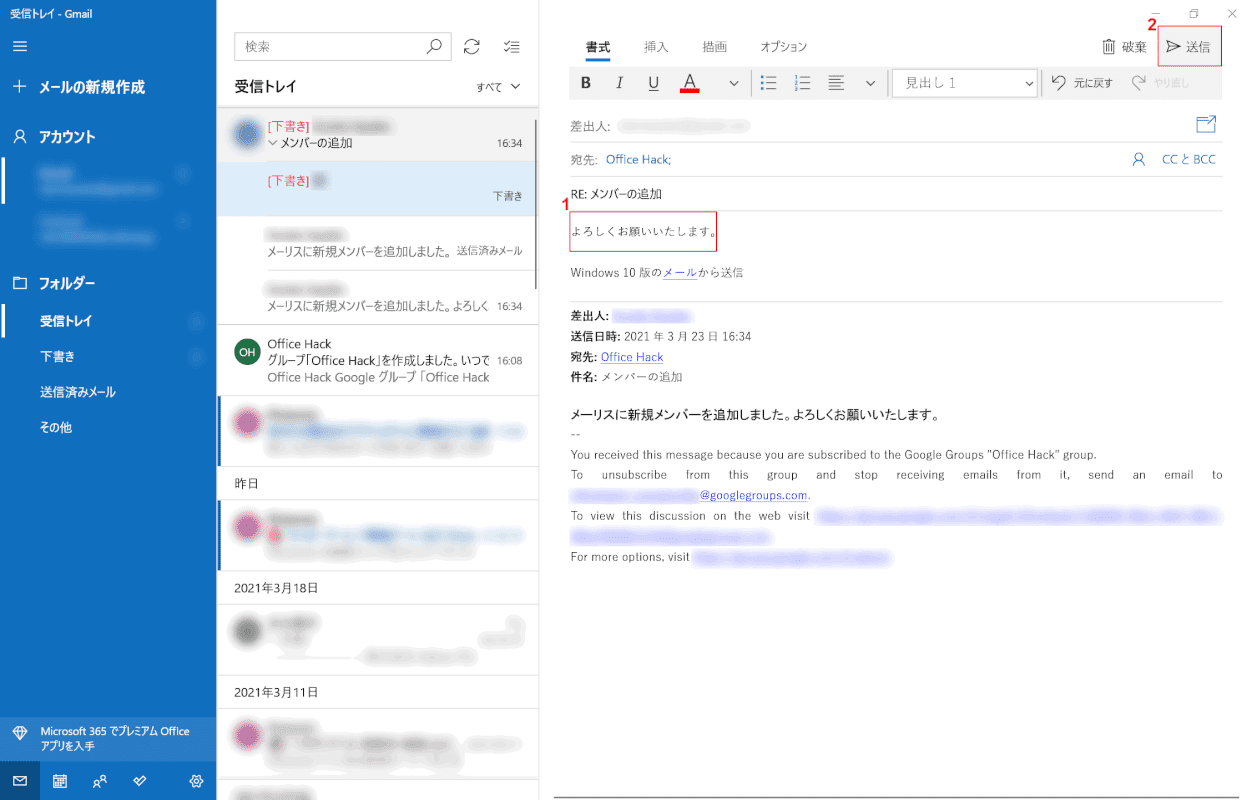Open the hamburger navigation menu
The width and height of the screenshot is (1252, 800).
[x=20, y=47]
